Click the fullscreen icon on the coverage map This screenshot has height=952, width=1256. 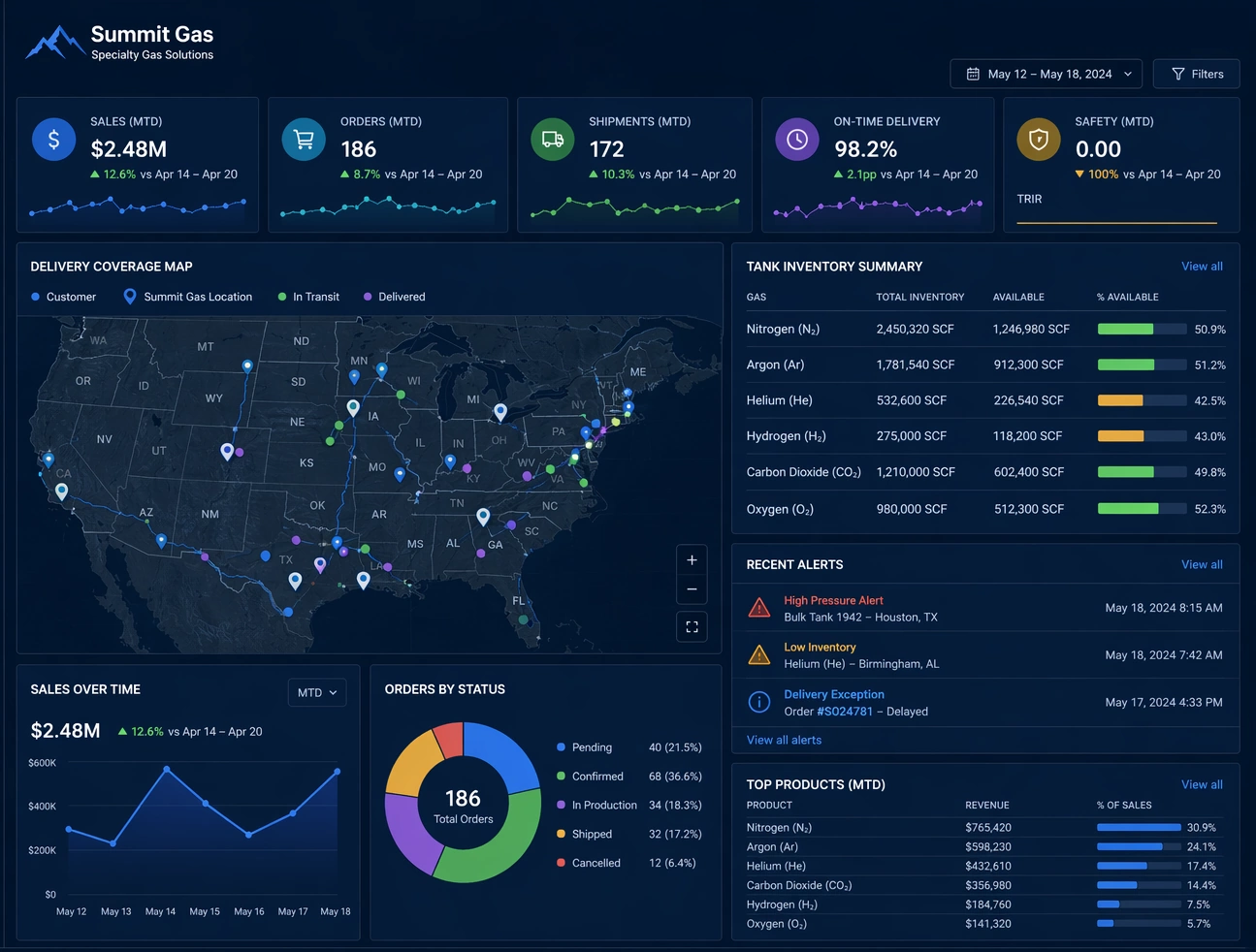(692, 626)
